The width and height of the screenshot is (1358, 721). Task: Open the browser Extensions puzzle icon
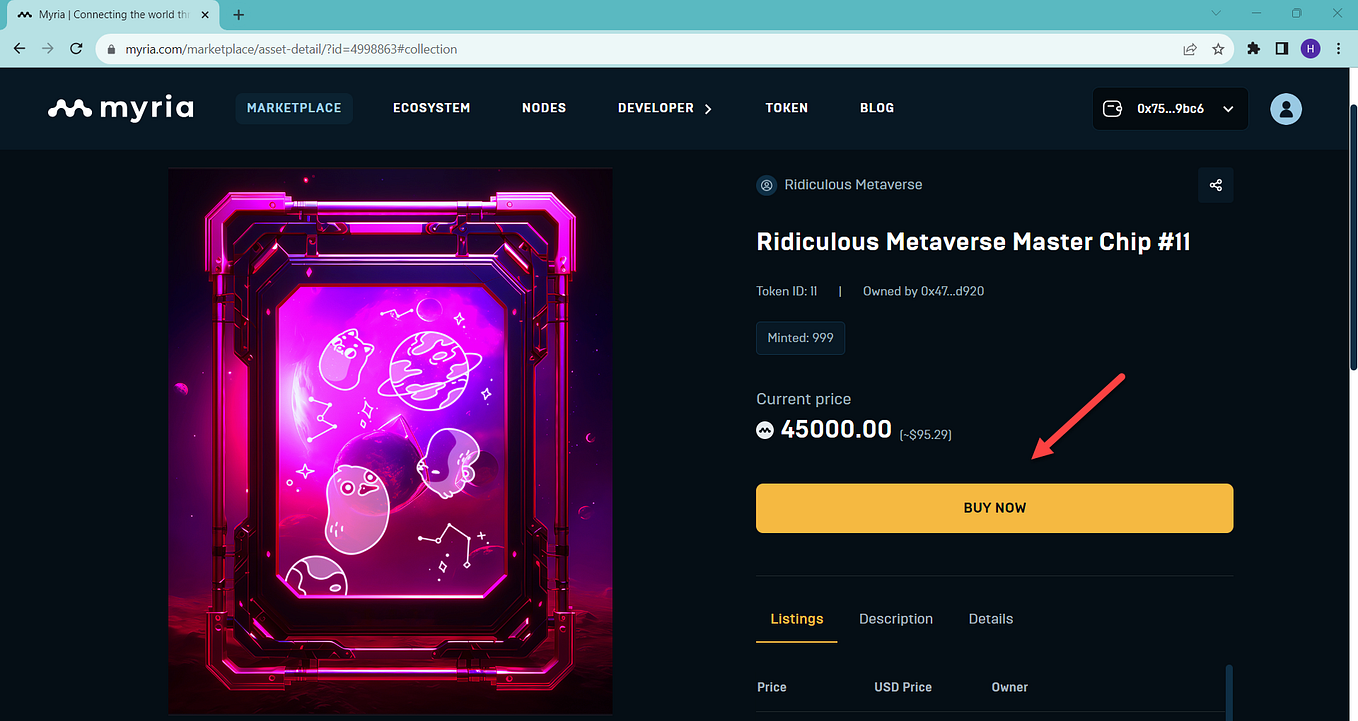click(x=1253, y=48)
